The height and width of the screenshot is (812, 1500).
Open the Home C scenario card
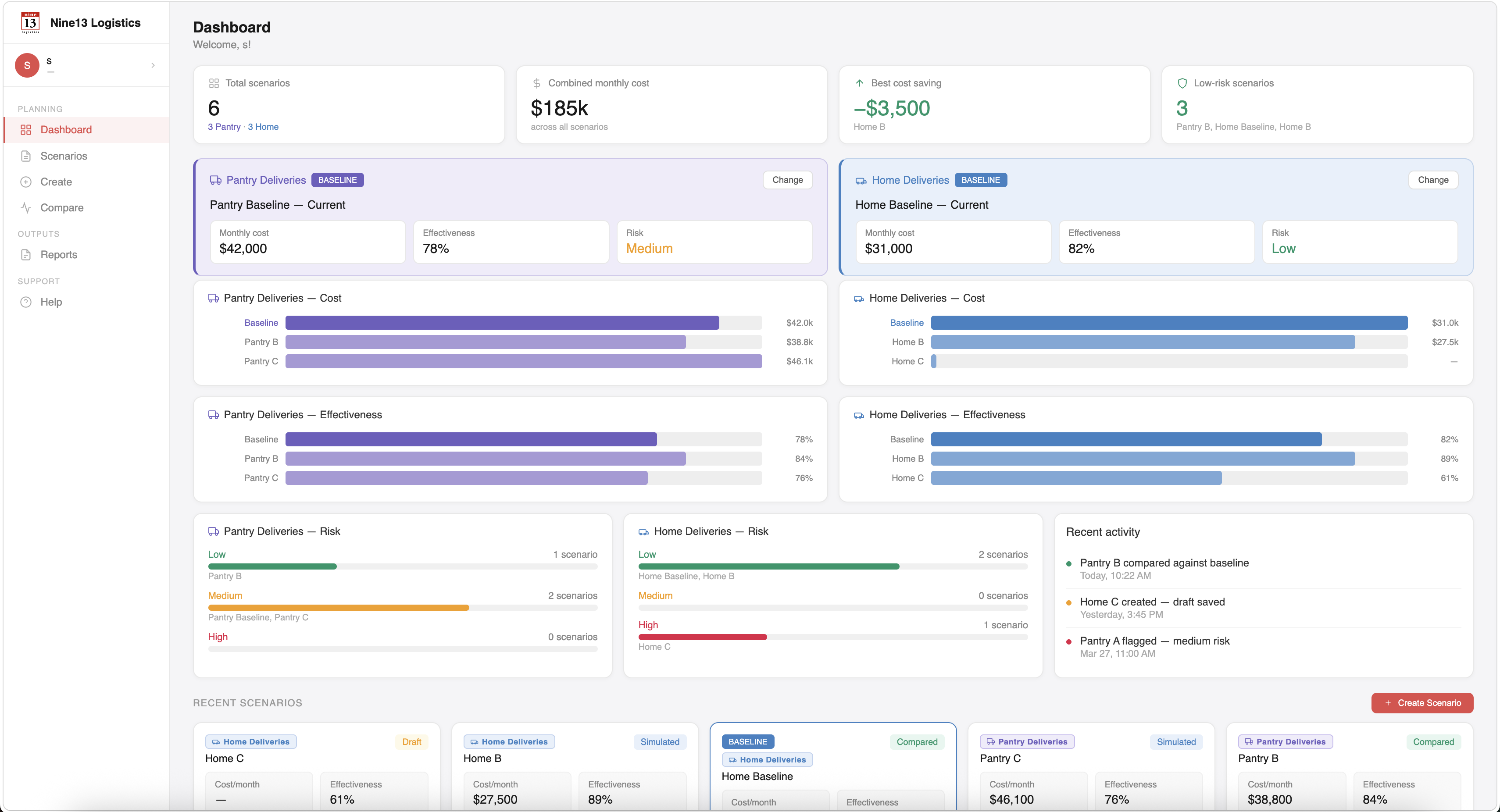click(316, 766)
